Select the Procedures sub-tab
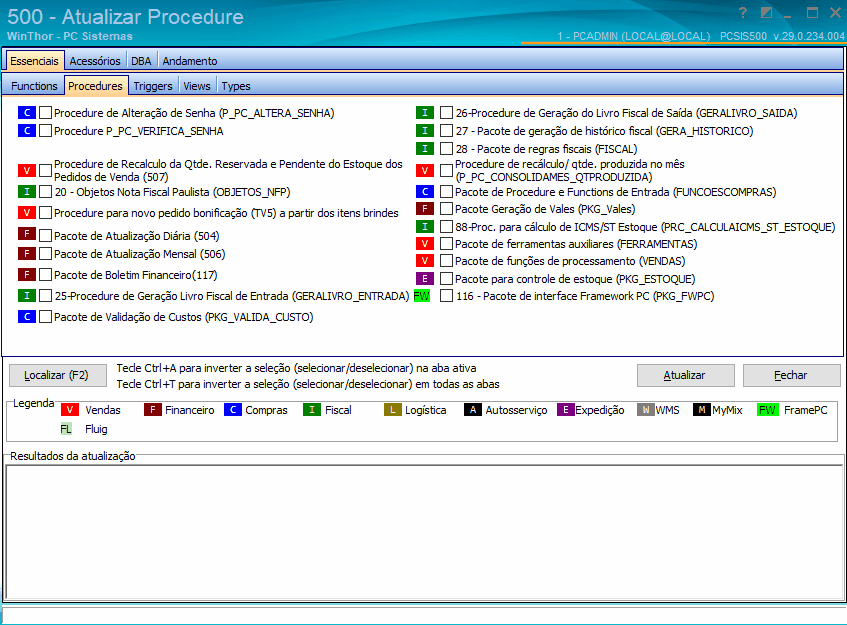Viewport: 847px width, 625px height. pos(96,86)
